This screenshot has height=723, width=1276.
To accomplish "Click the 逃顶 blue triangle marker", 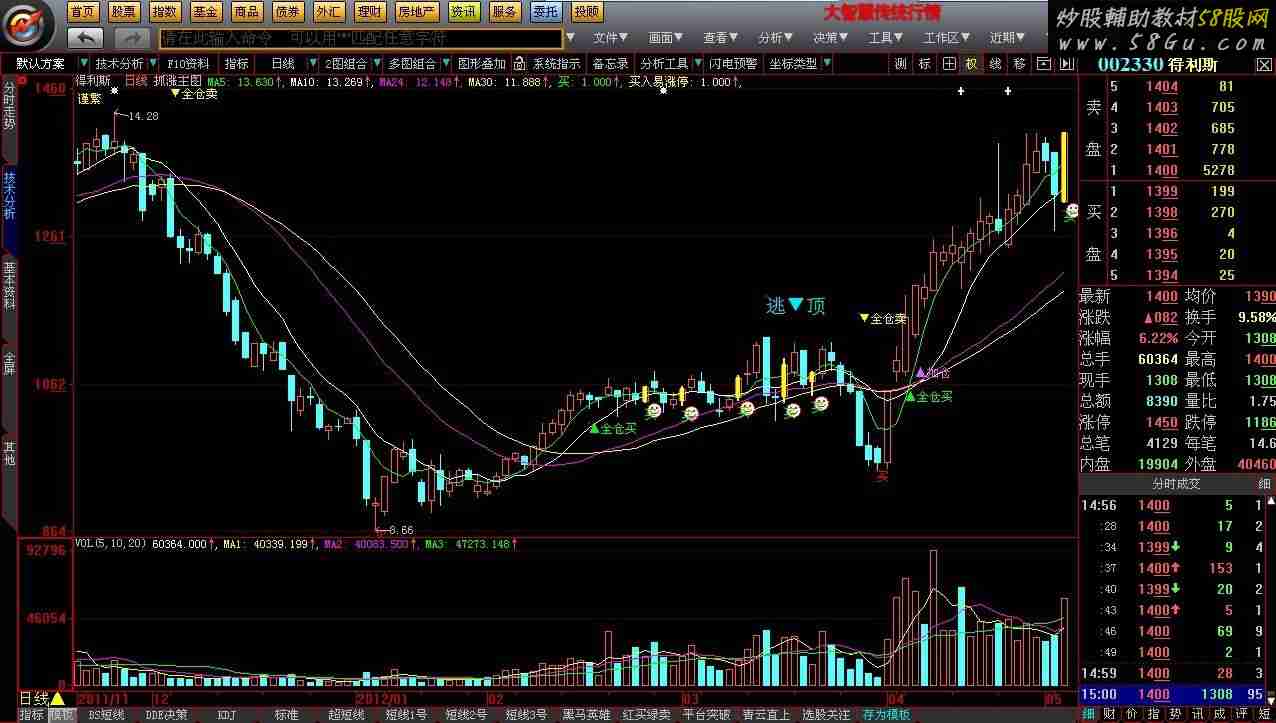I will [x=797, y=305].
